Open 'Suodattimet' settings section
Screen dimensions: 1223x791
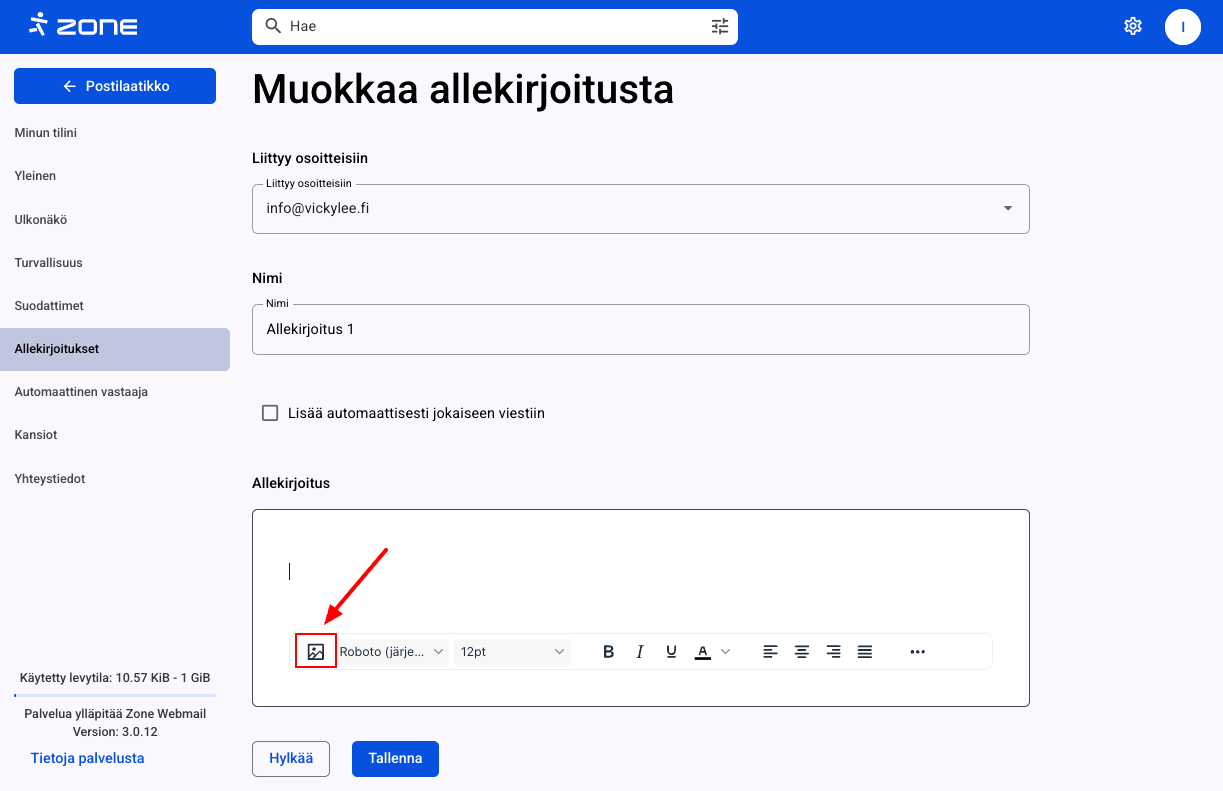pos(49,306)
